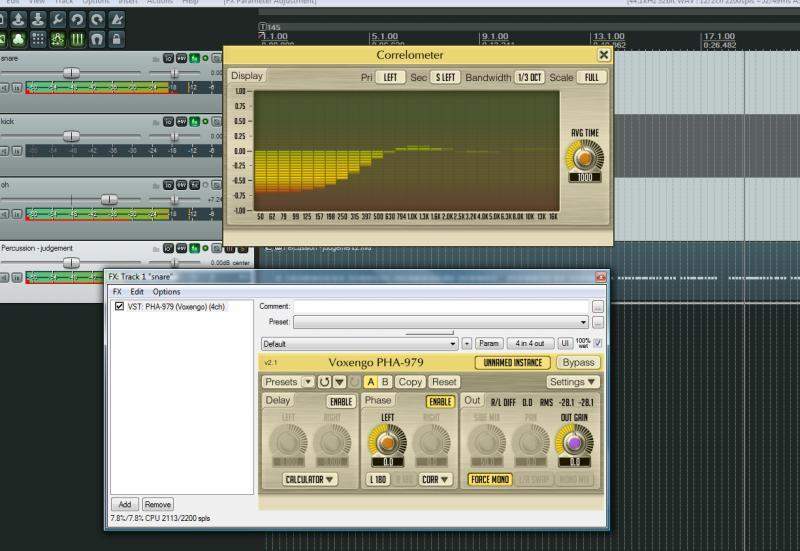Uncheck the VST: PHA-979 checkbox in FX list

(x=120, y=307)
